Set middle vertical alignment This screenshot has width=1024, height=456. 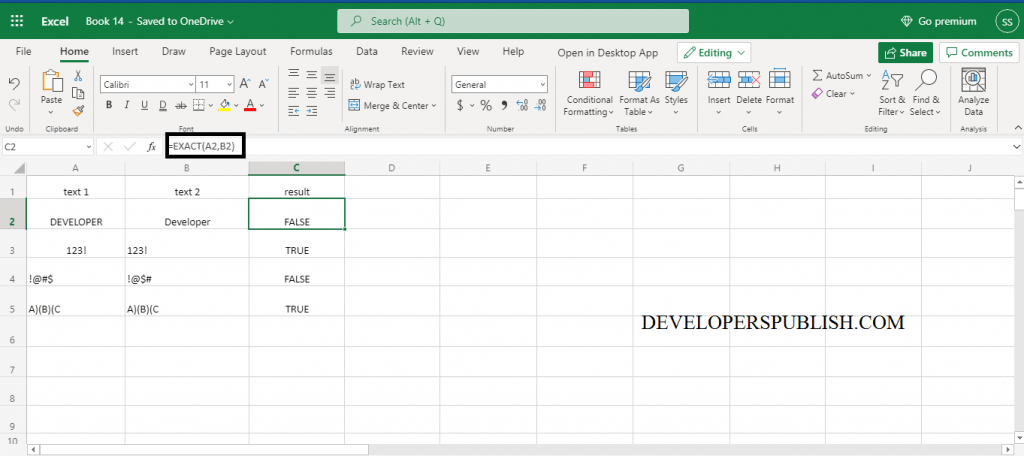coord(312,75)
